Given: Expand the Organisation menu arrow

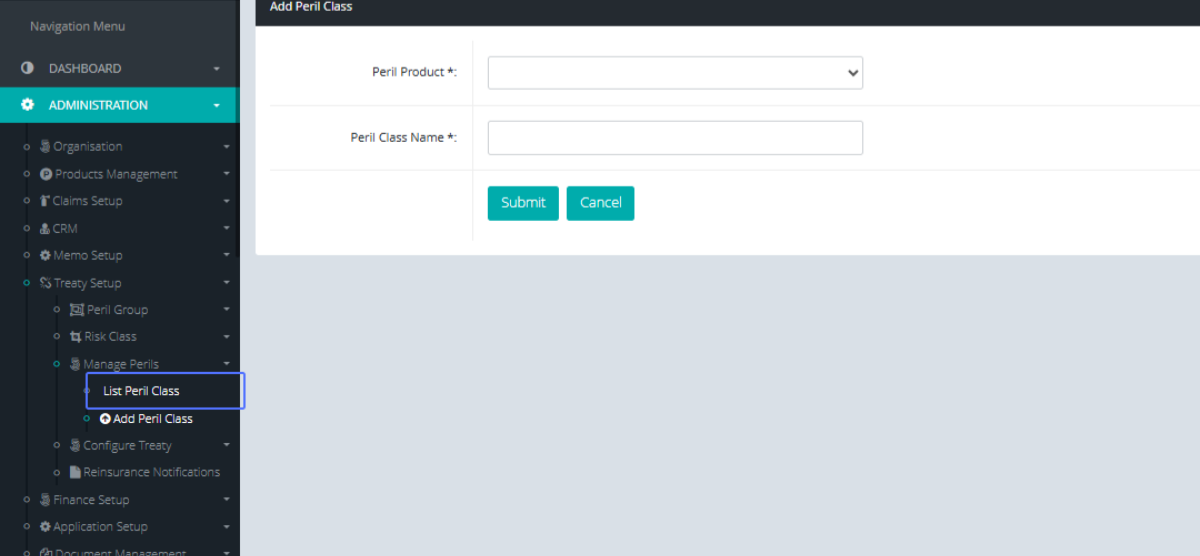Looking at the screenshot, I should coord(226,147).
